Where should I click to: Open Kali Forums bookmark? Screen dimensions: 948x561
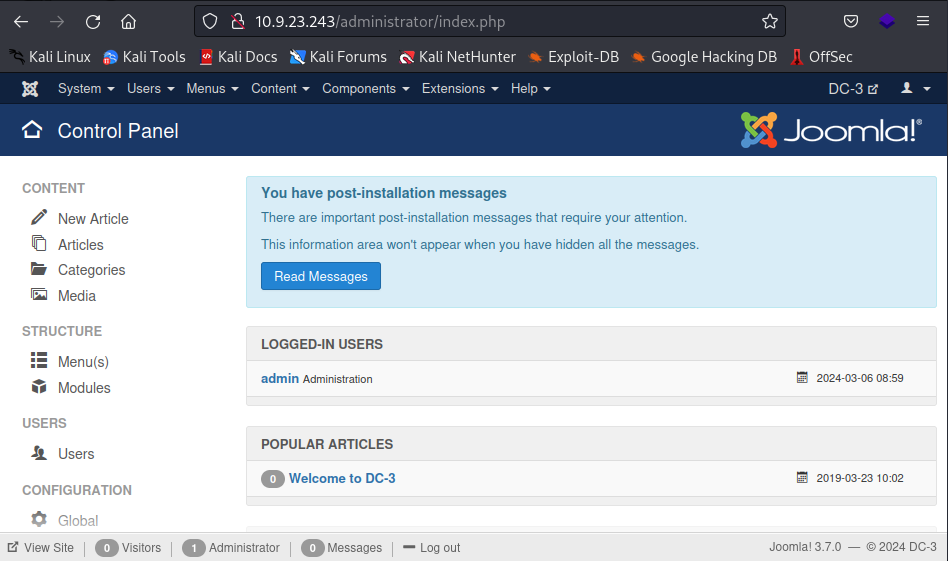coord(339,57)
